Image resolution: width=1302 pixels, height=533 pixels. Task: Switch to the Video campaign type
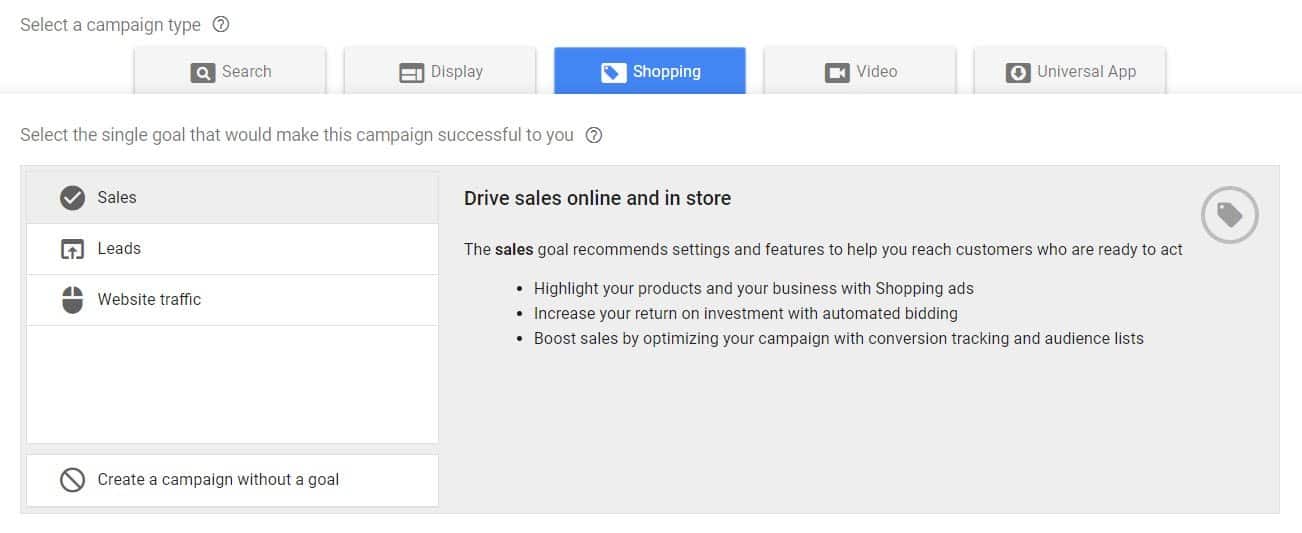[860, 71]
